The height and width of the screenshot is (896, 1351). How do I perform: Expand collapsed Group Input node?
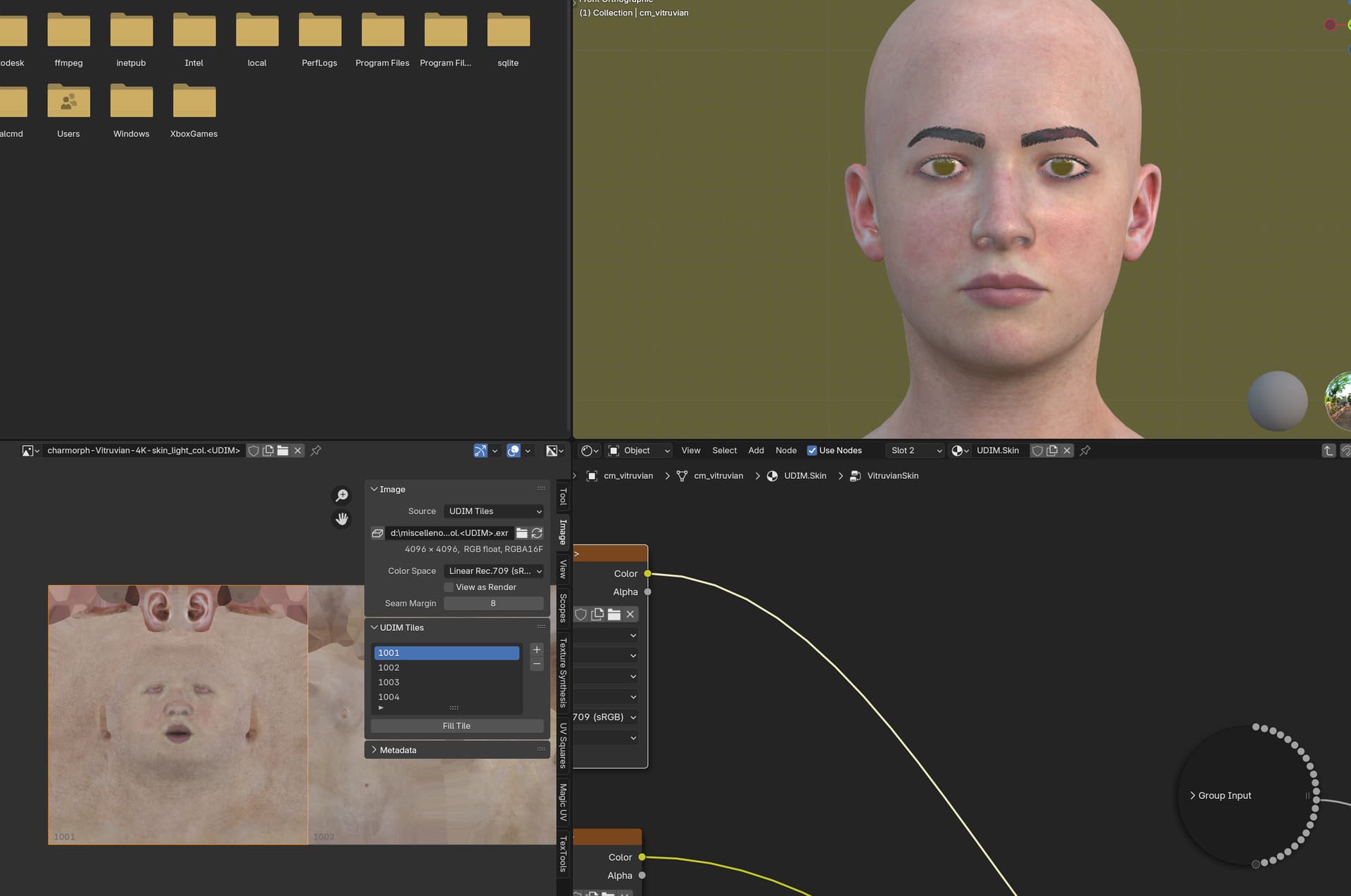tap(1193, 795)
